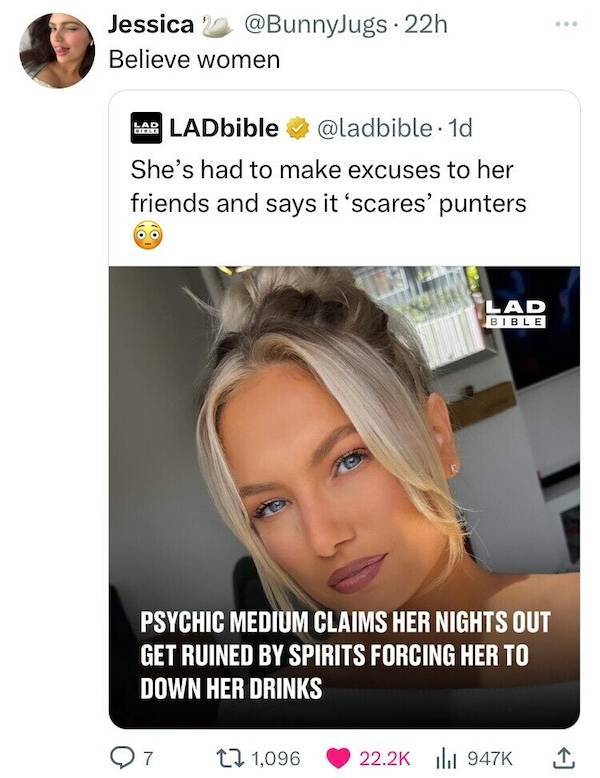600x778 pixels.
Task: Open the quoted post's photo of the woman
Action: click(344, 497)
